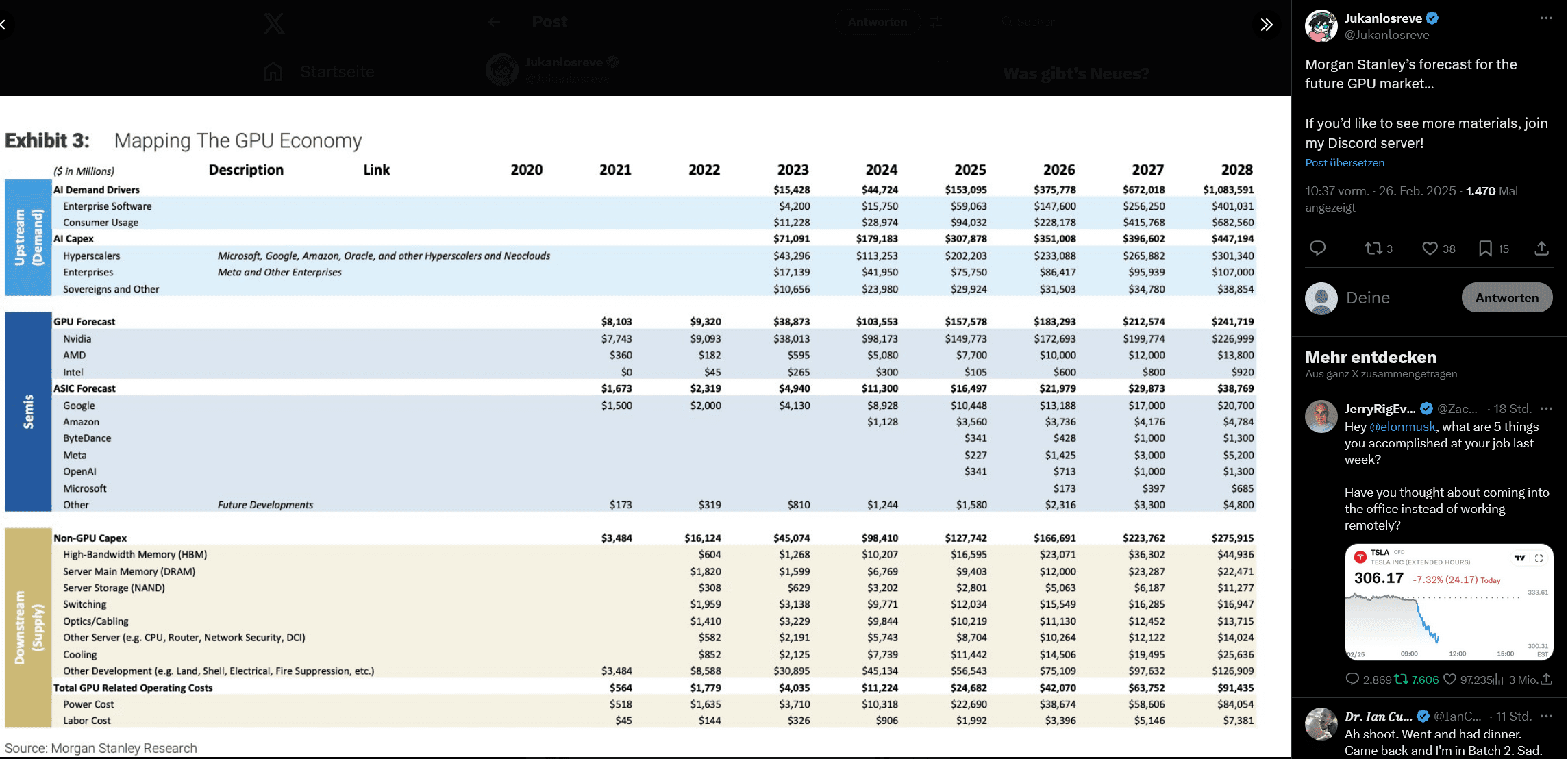This screenshot has width=1568, height=759.
Task: Open the TSLA stock chart thumbnail
Action: click(1449, 603)
